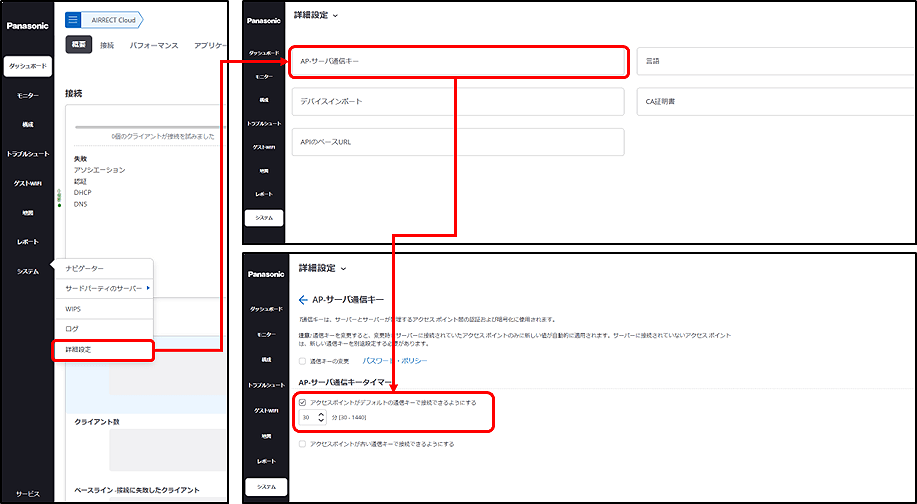Tick the 通信キーの変更 checkbox

[303, 360]
